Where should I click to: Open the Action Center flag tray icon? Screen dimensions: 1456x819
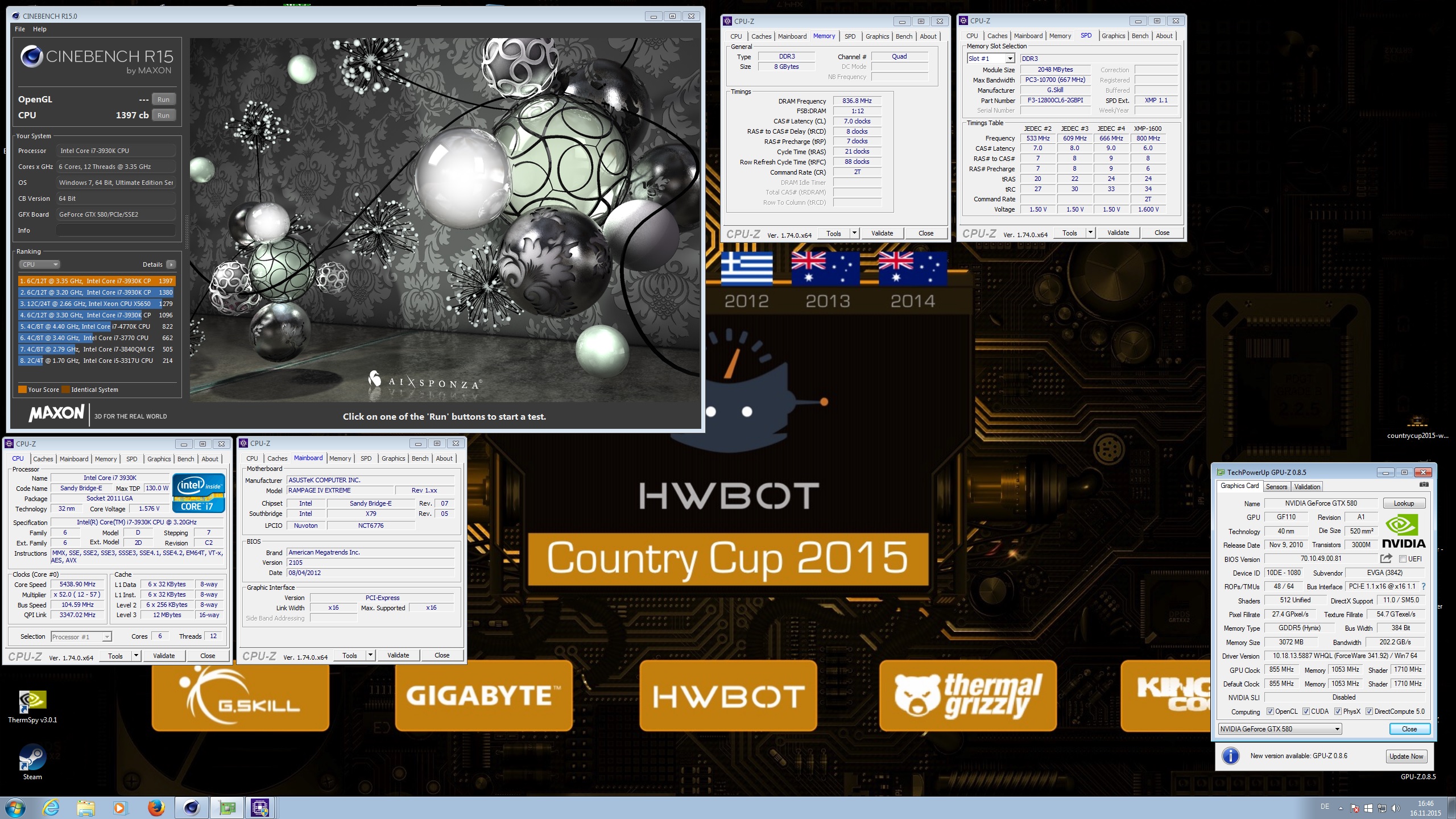click(x=1355, y=808)
